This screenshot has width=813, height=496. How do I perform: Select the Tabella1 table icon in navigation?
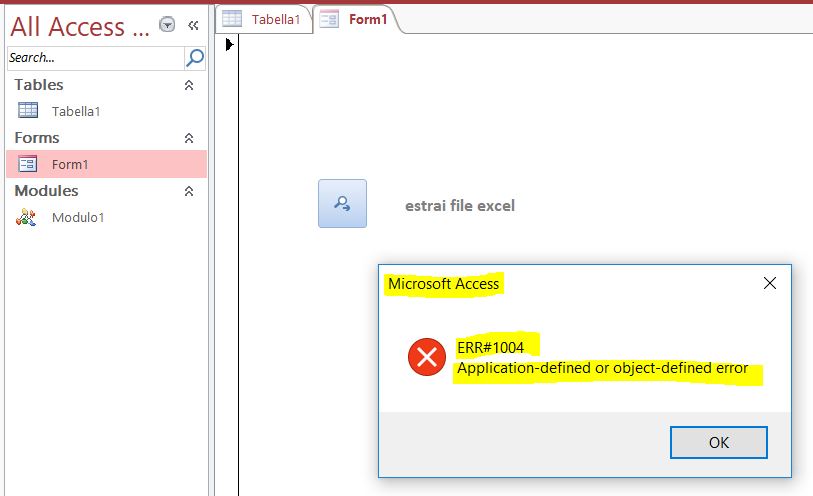click(x=28, y=110)
